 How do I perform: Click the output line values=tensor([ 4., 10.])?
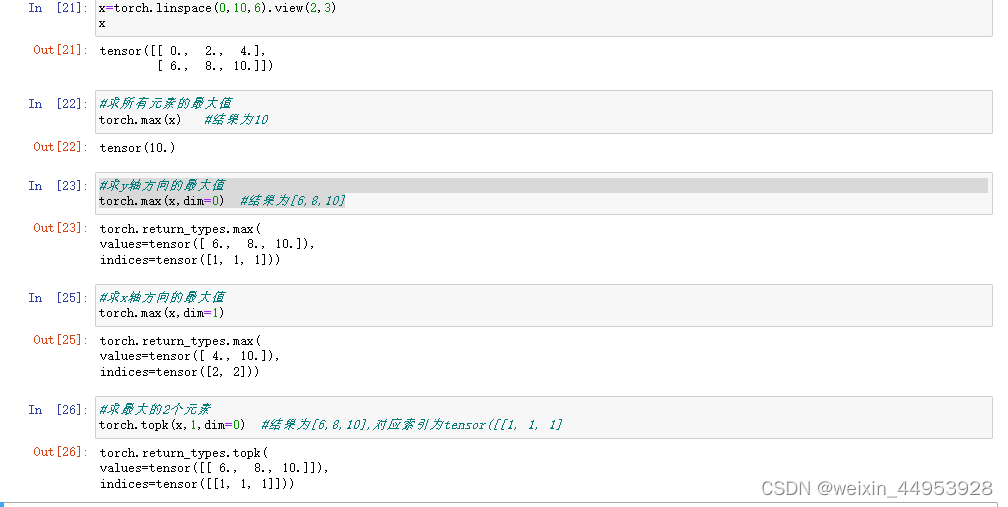click(x=190, y=356)
